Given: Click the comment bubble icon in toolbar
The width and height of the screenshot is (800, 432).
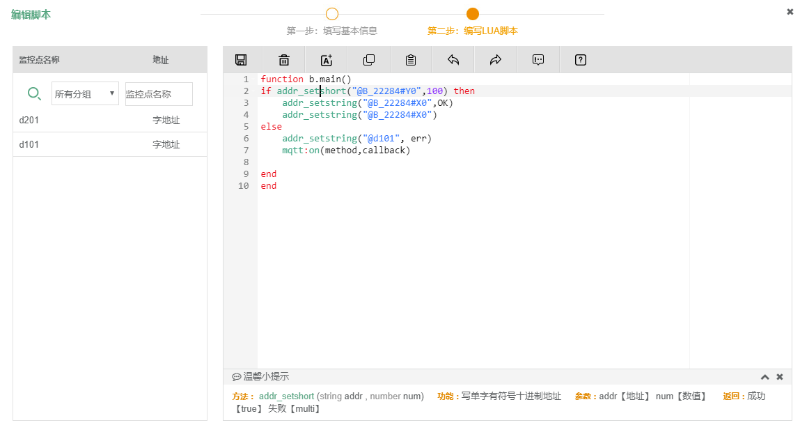Looking at the screenshot, I should coord(538,60).
